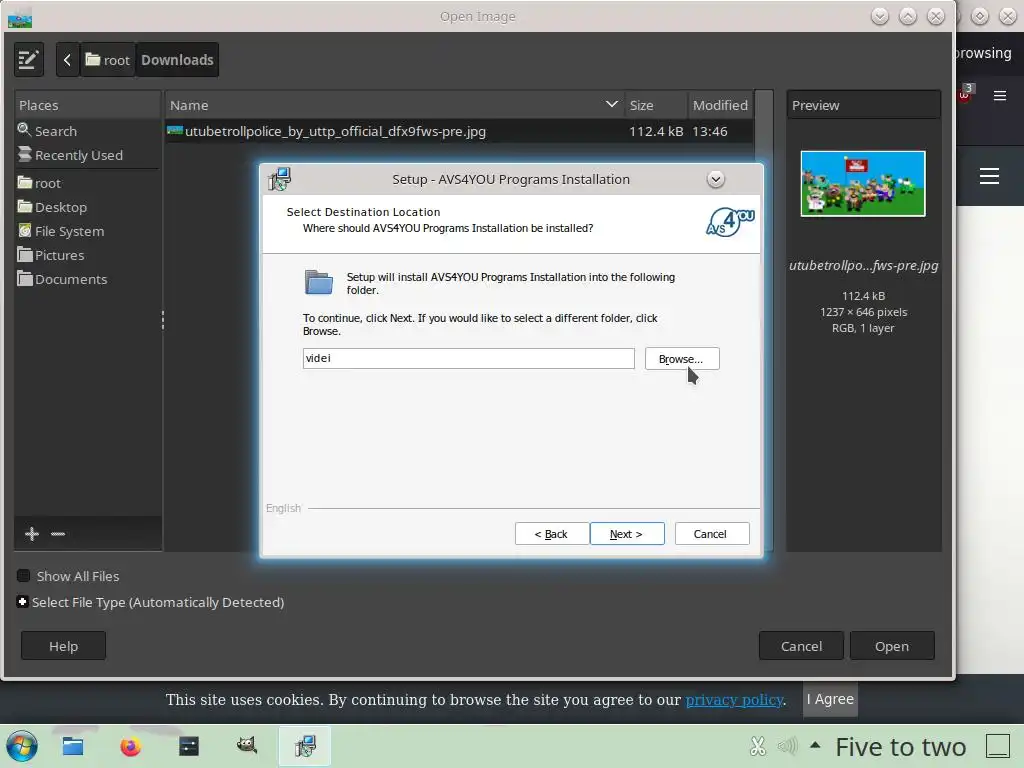
Task: Expand hidden tray icons arrow
Action: click(815, 744)
